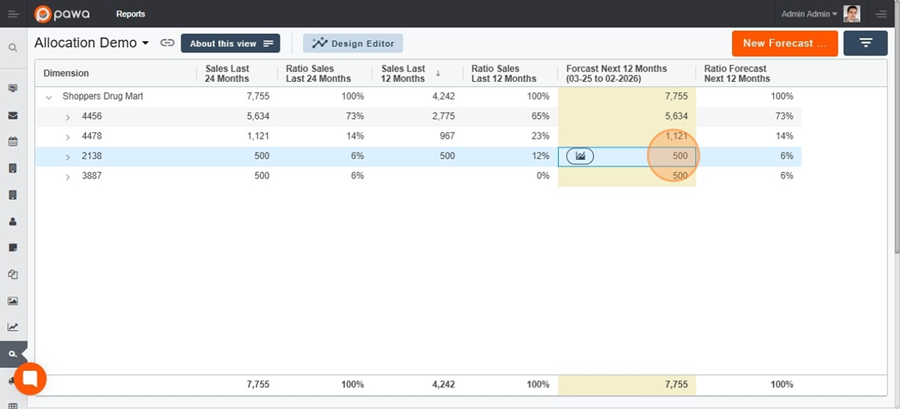Click Ratio Sales Last 12 Months header
The width and height of the screenshot is (900, 409).
pyautogui.click(x=504, y=73)
